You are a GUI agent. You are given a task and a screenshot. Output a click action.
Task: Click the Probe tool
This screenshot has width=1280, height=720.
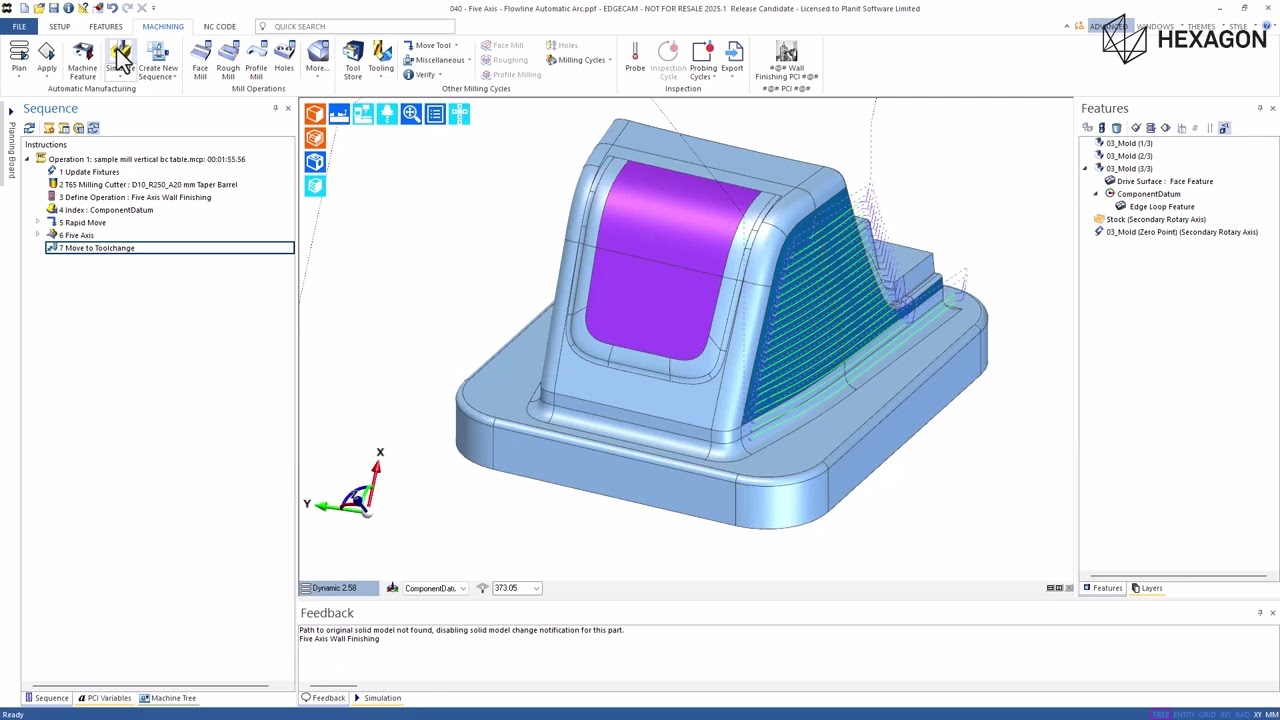click(635, 57)
